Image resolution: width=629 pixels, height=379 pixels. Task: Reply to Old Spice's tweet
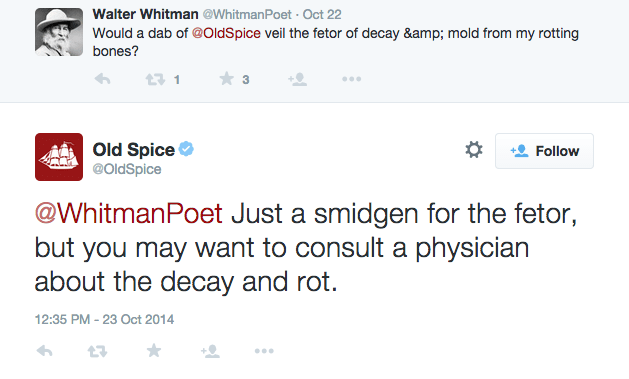(45, 351)
